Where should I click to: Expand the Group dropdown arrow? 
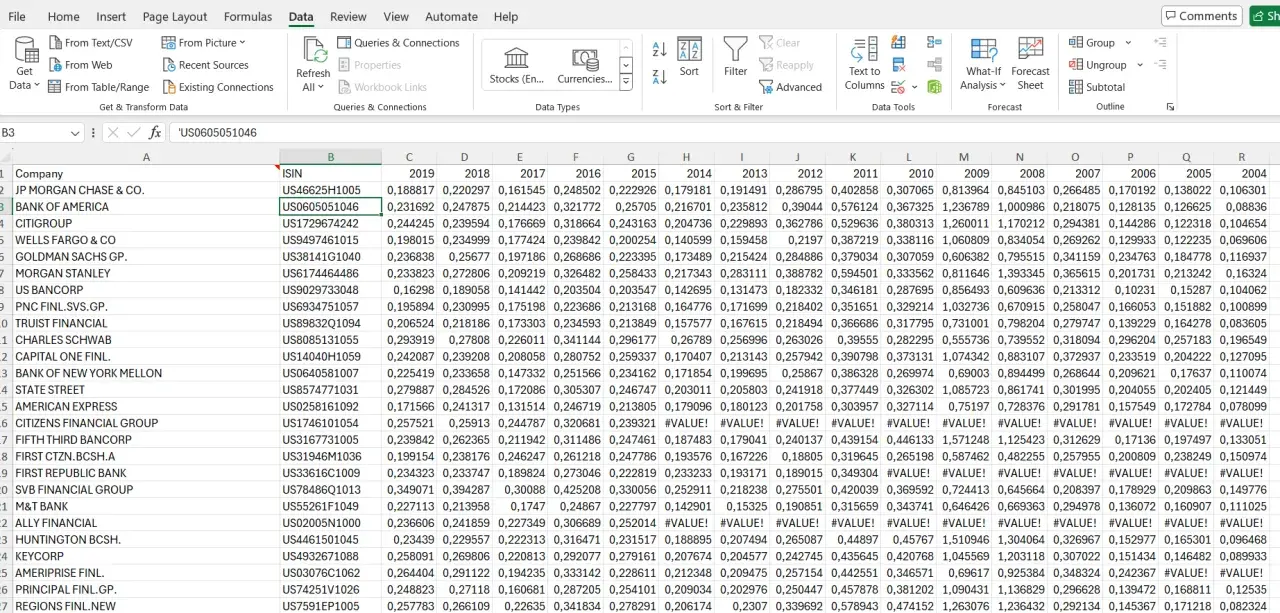(1128, 43)
